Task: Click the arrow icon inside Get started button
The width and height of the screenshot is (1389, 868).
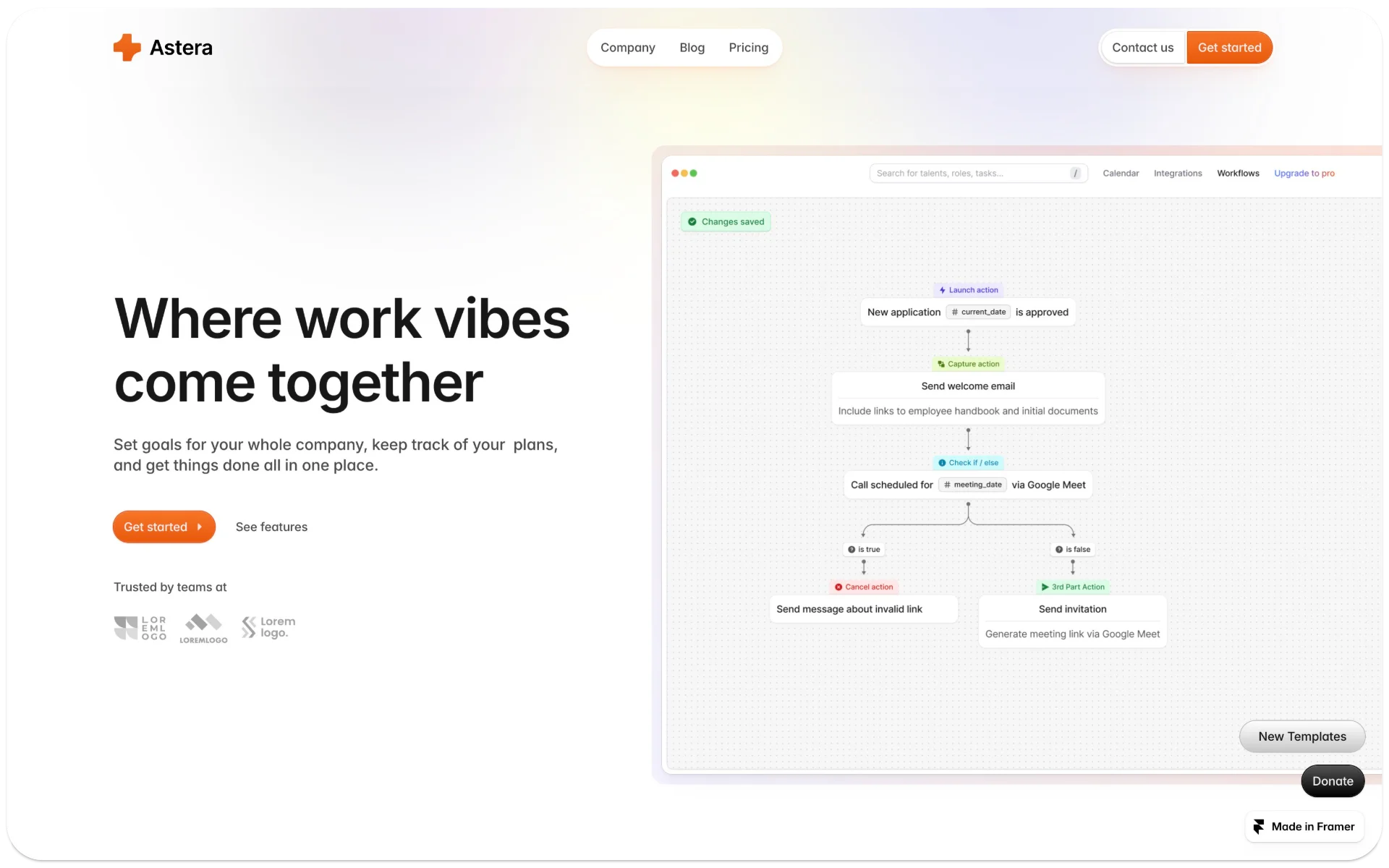Action: (x=199, y=527)
